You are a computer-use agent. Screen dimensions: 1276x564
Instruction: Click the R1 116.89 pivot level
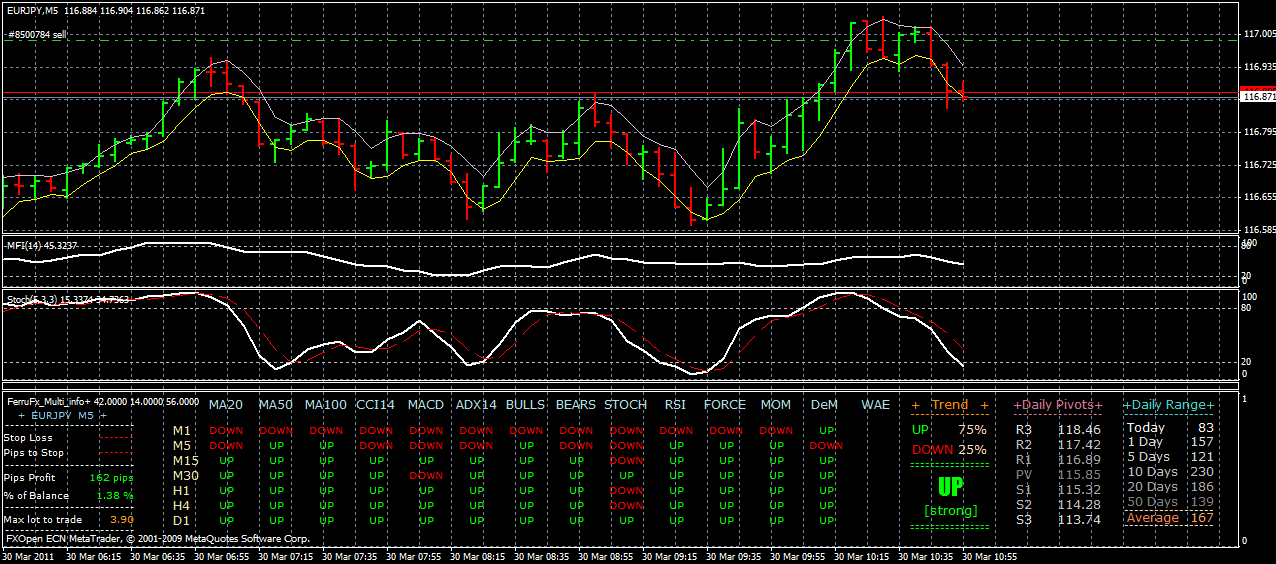coord(1058,459)
